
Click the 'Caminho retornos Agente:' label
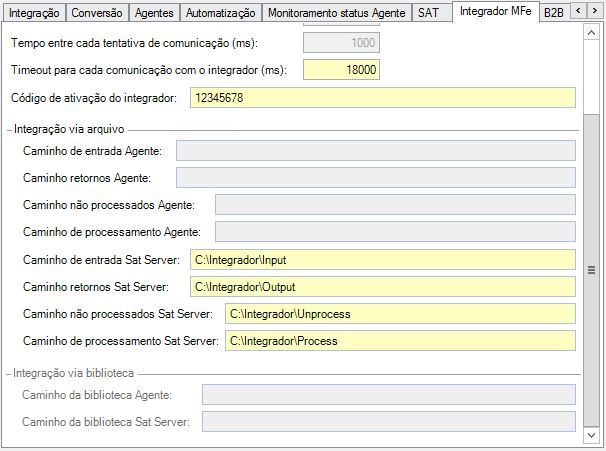[x=87, y=178]
